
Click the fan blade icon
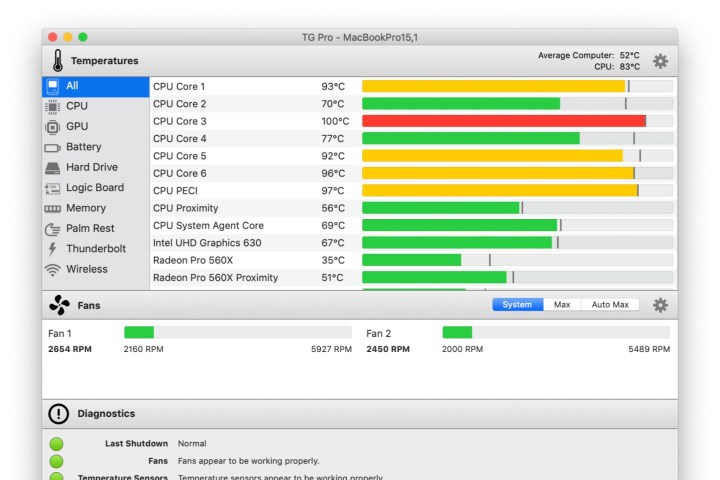coord(59,305)
